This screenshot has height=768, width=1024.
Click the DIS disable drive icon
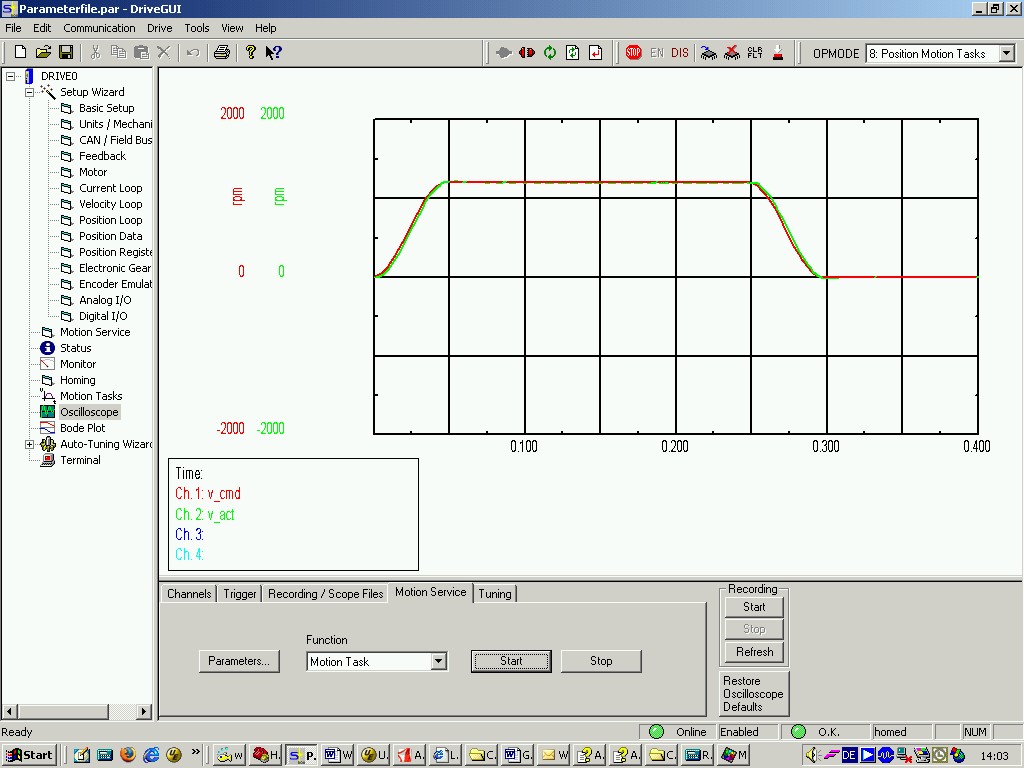click(x=680, y=53)
